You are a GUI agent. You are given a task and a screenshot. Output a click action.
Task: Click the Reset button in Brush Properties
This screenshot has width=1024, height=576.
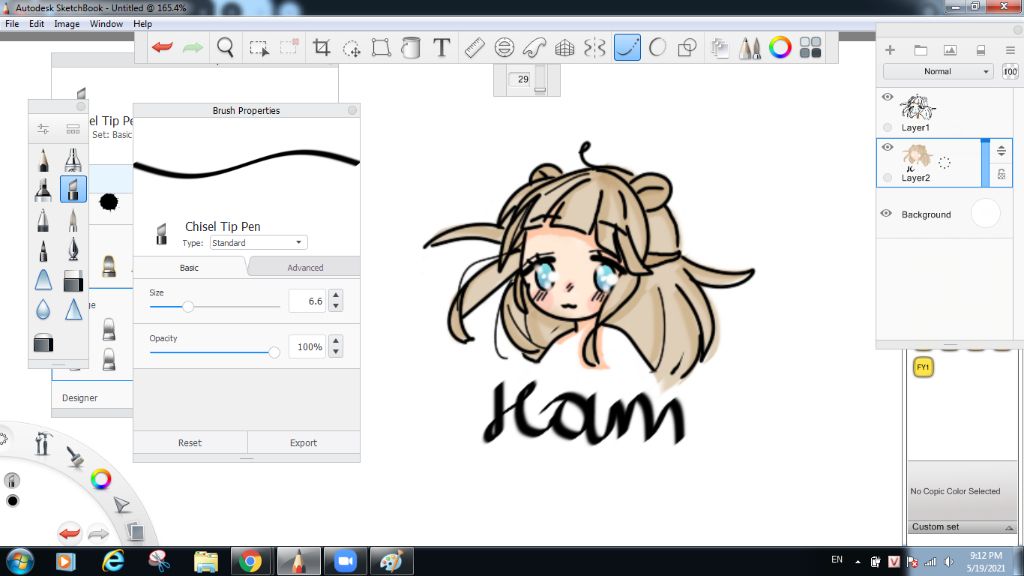tap(190, 442)
